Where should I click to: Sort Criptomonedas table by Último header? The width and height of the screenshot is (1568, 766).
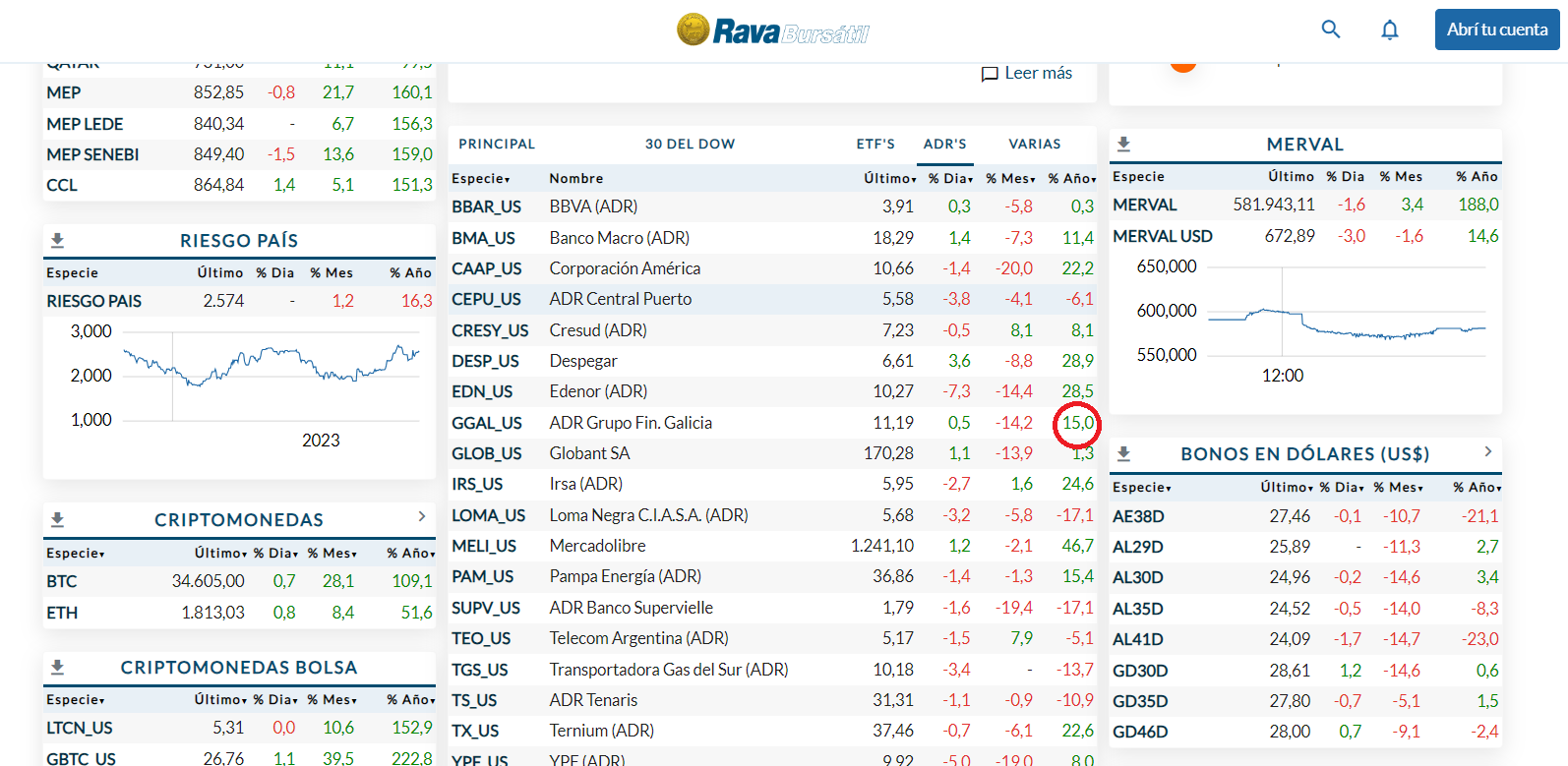pos(221,553)
